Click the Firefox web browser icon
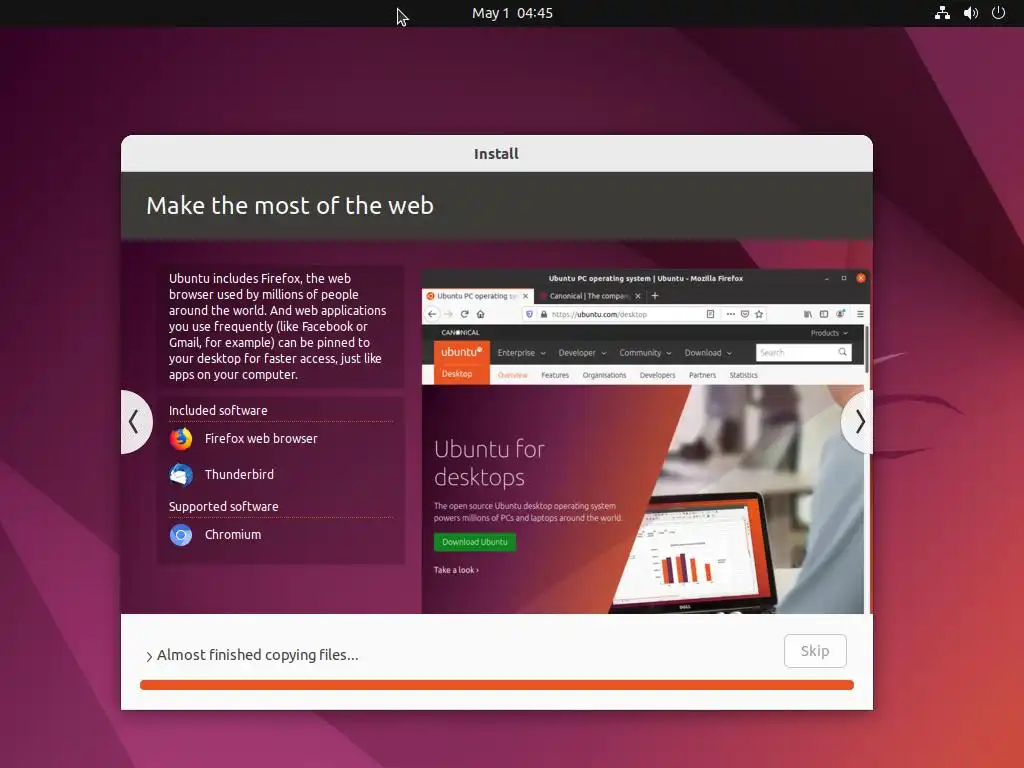The height and width of the screenshot is (768, 1024). point(181,439)
